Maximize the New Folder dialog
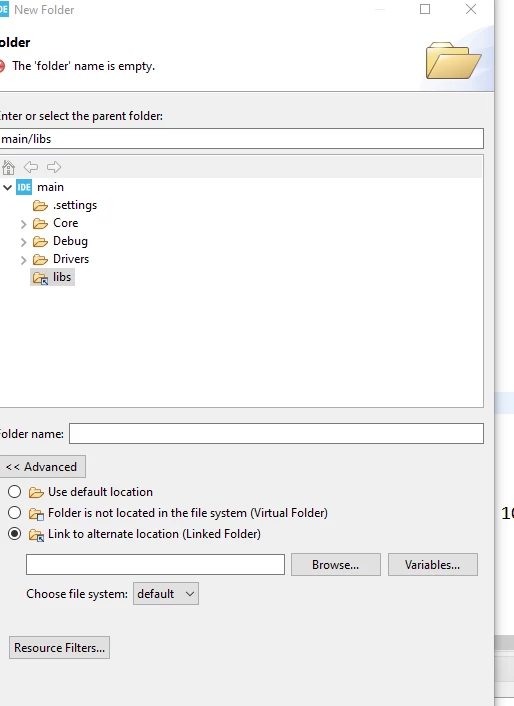Image resolution: width=514 pixels, height=706 pixels. (425, 9)
